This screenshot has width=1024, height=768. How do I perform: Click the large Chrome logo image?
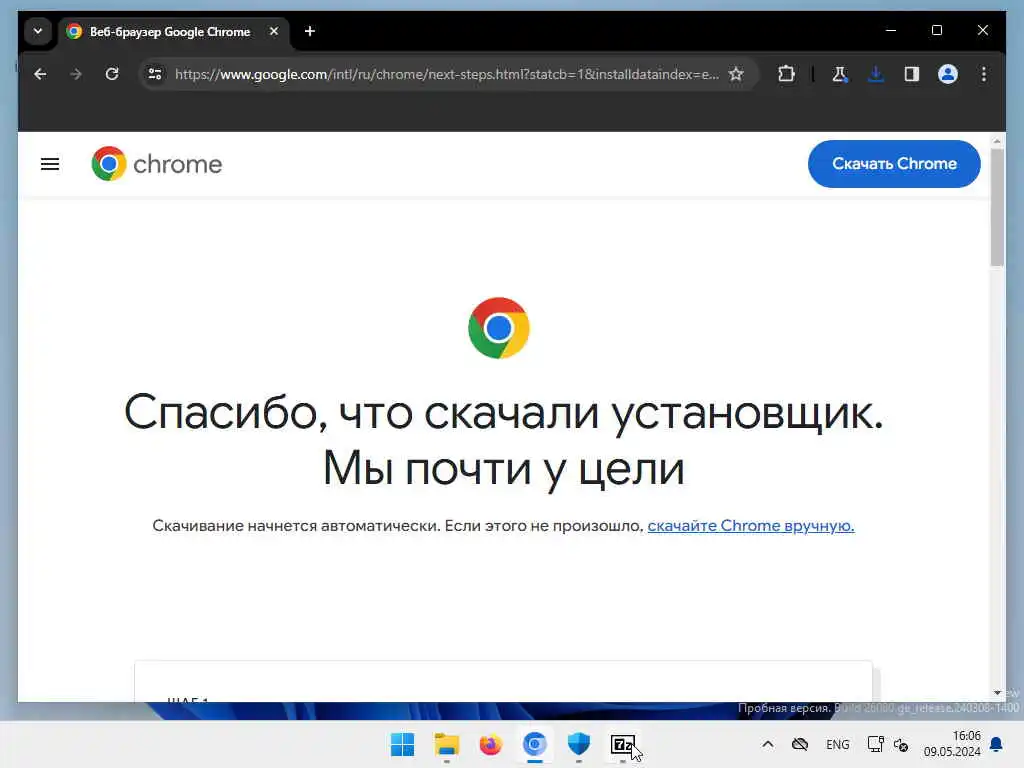[x=499, y=328]
